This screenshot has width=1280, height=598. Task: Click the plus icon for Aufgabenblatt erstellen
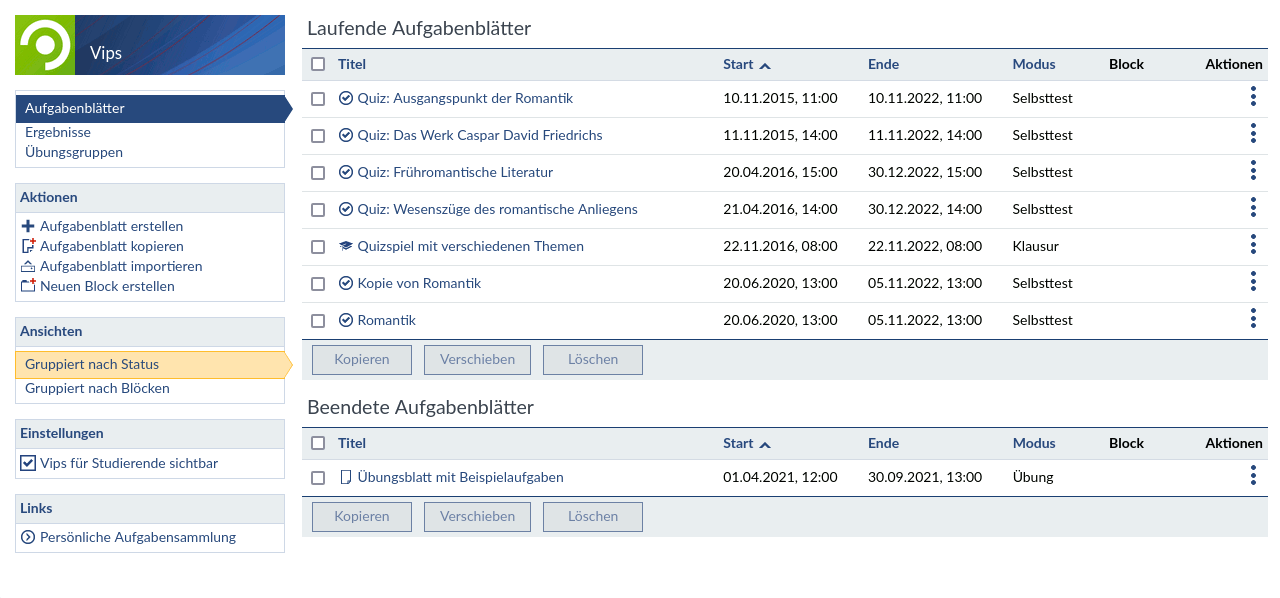(x=28, y=226)
